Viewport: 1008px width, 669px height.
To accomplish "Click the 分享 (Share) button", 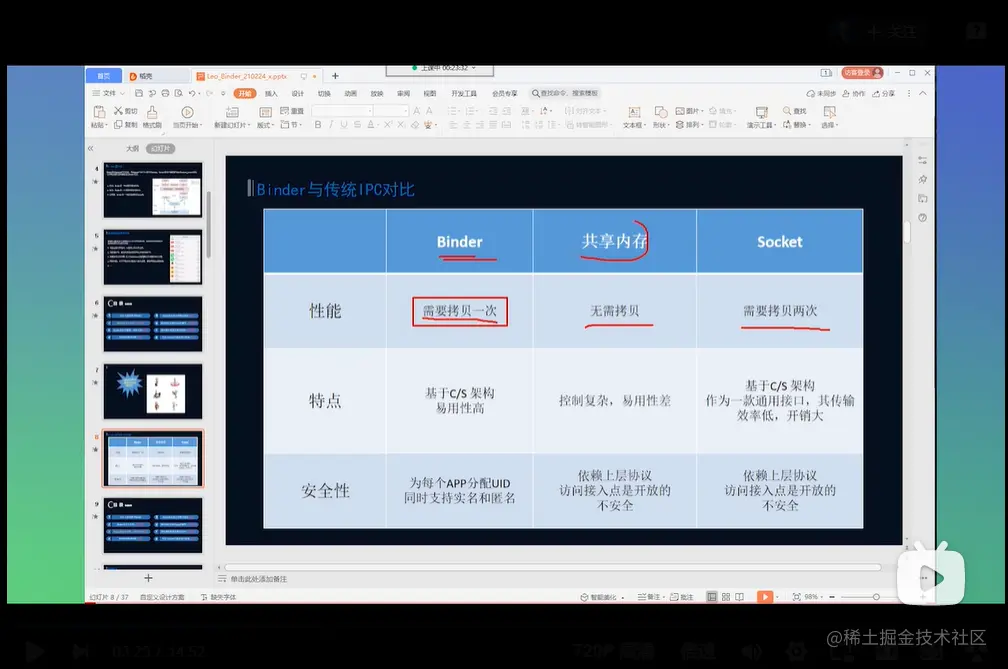I will pos(883,92).
